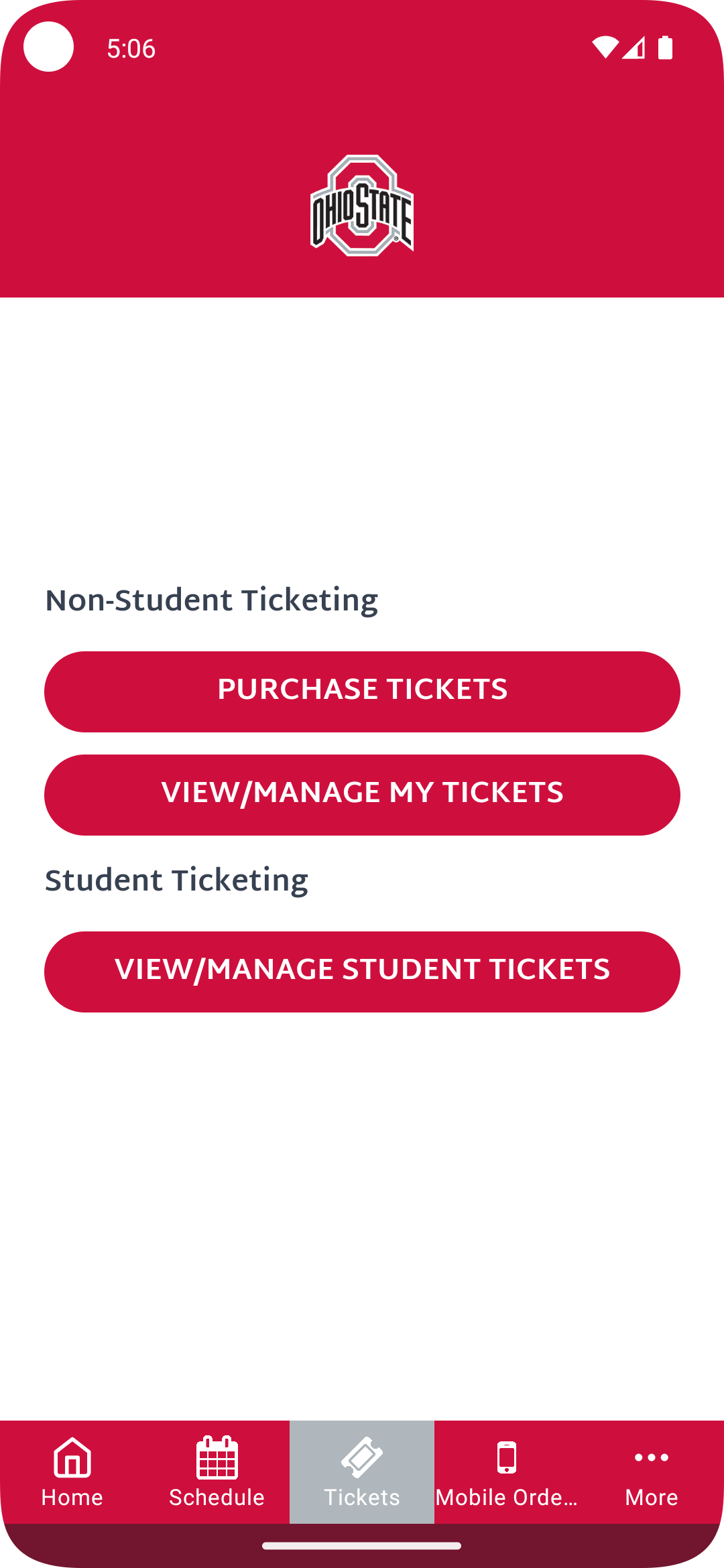Viewport: 724px width, 1568px height.
Task: Select the Tickets stub icon
Action: 362,1457
